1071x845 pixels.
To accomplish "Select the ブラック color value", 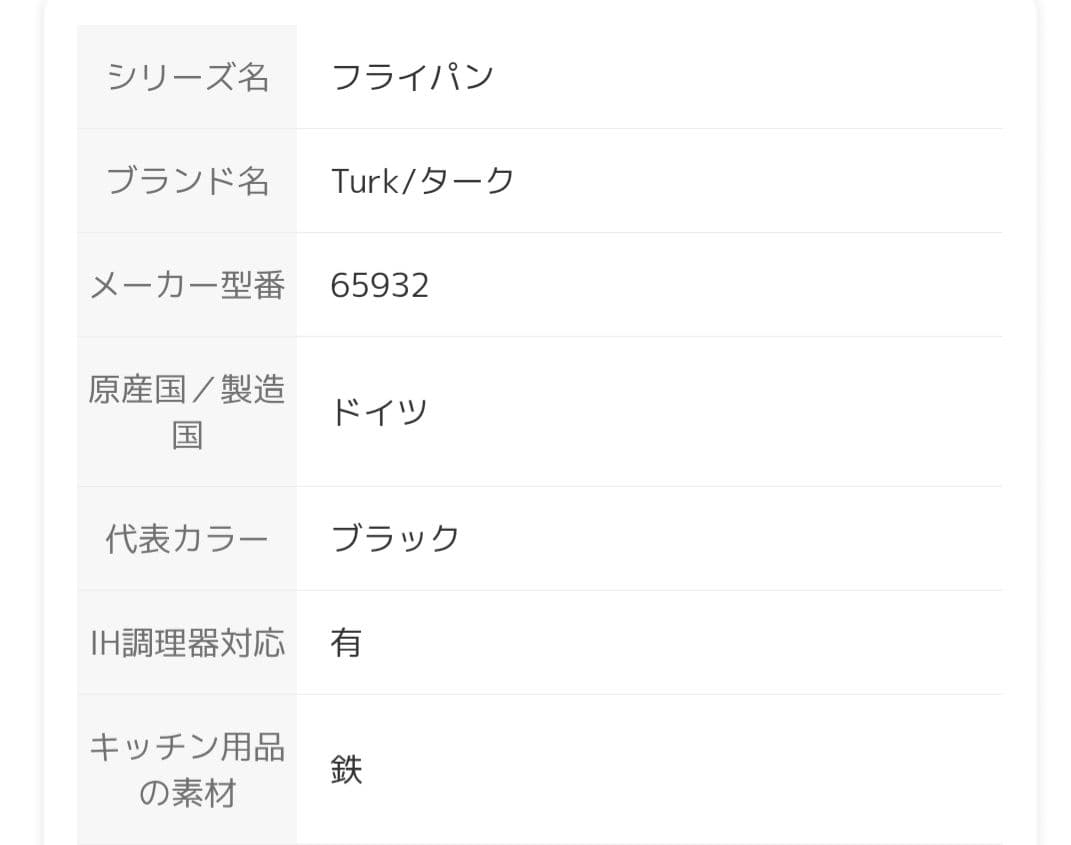I will 395,539.
